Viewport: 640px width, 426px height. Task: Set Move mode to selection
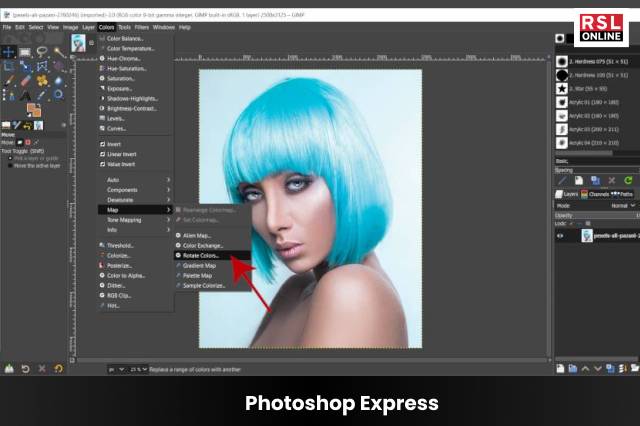click(28, 142)
